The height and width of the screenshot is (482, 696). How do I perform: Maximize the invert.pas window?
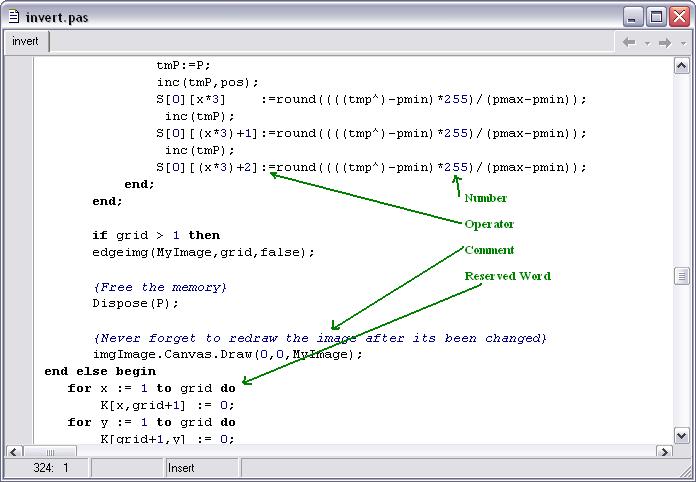click(x=657, y=16)
